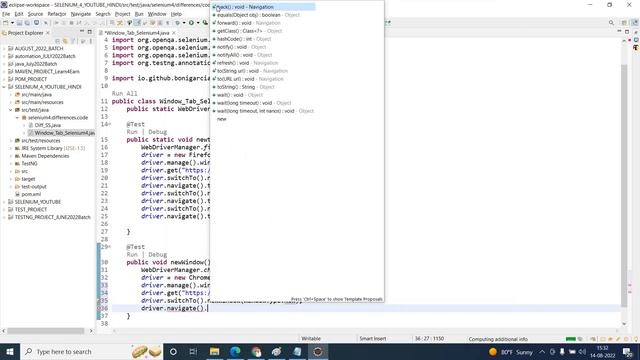Expand Maven Dependencies node

click(x=11, y=156)
